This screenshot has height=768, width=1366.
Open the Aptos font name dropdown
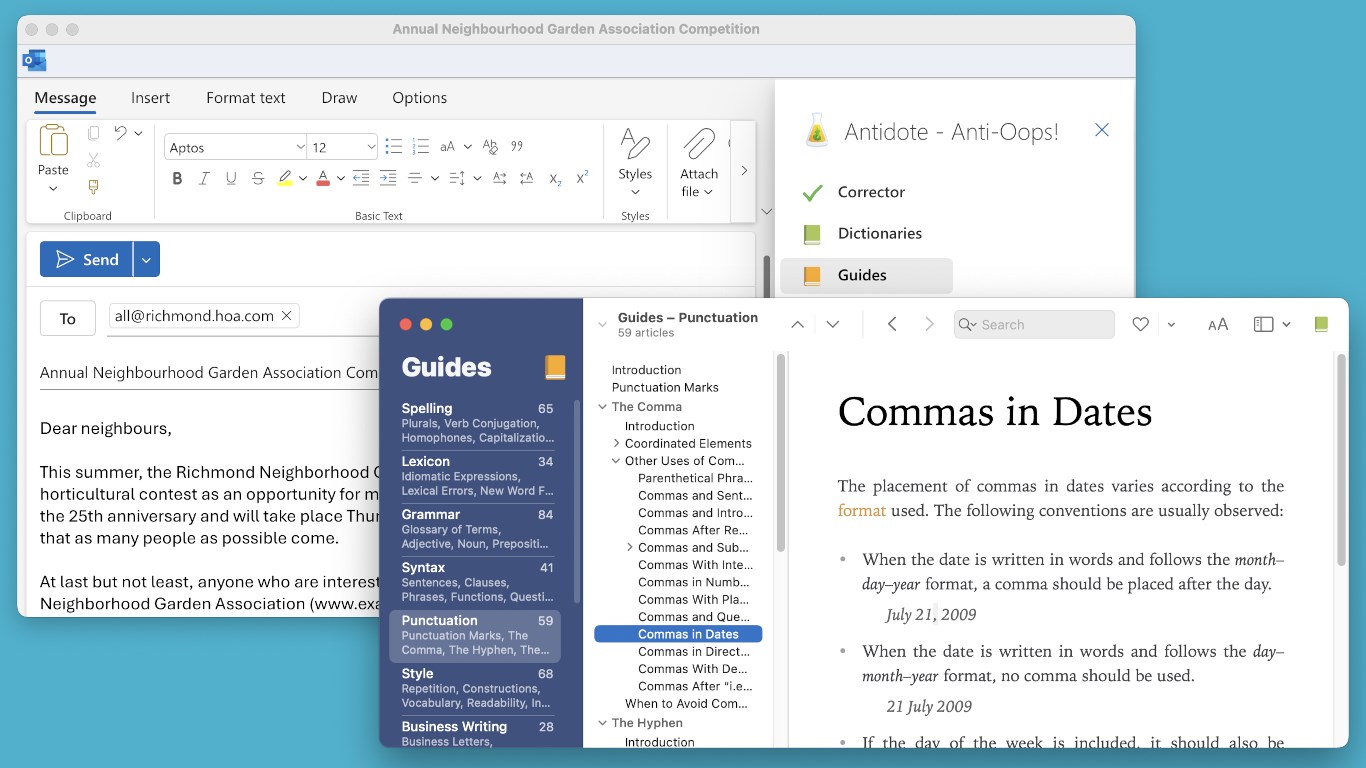pyautogui.click(x=300, y=147)
